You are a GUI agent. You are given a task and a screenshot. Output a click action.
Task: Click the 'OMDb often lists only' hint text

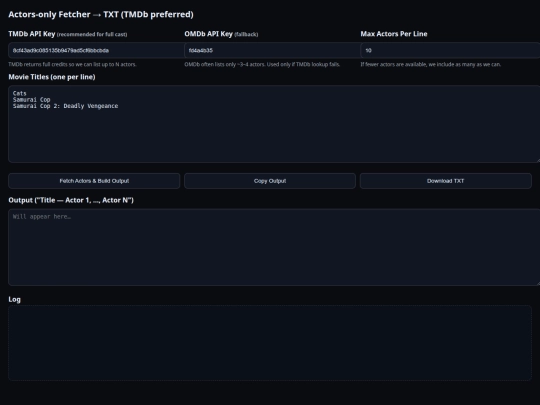tap(262, 64)
